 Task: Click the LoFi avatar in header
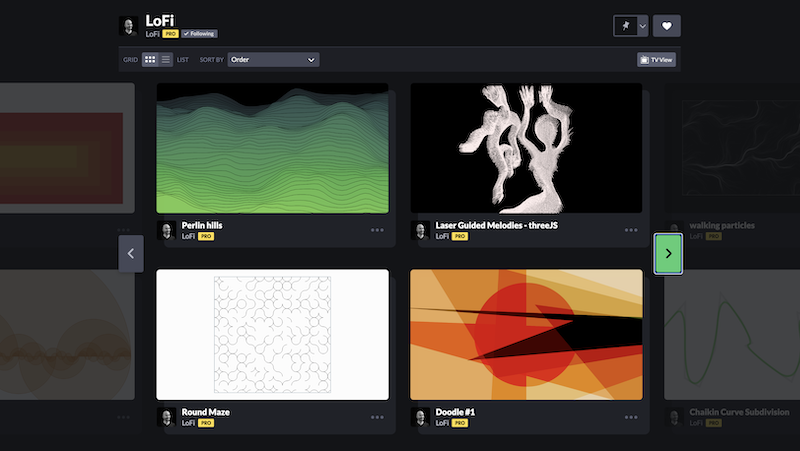129,26
